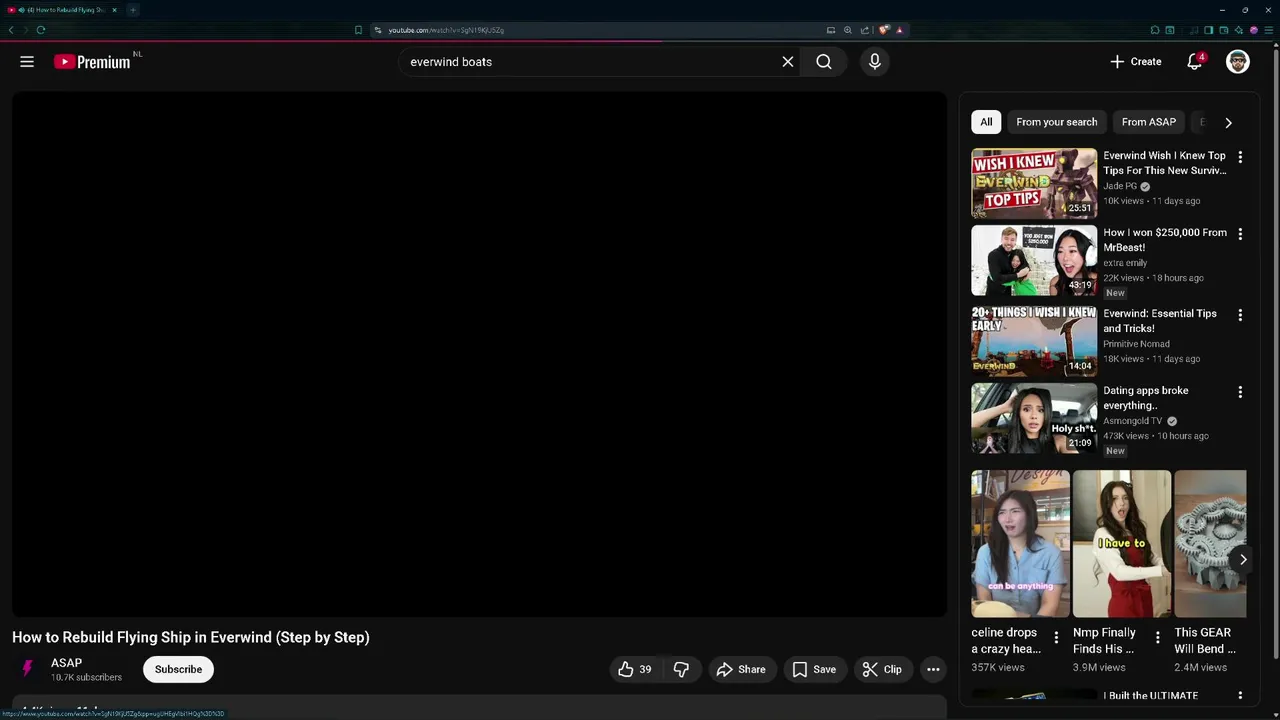Open the YouTube guide hamburger menu
The width and height of the screenshot is (1280, 720).
click(x=27, y=62)
